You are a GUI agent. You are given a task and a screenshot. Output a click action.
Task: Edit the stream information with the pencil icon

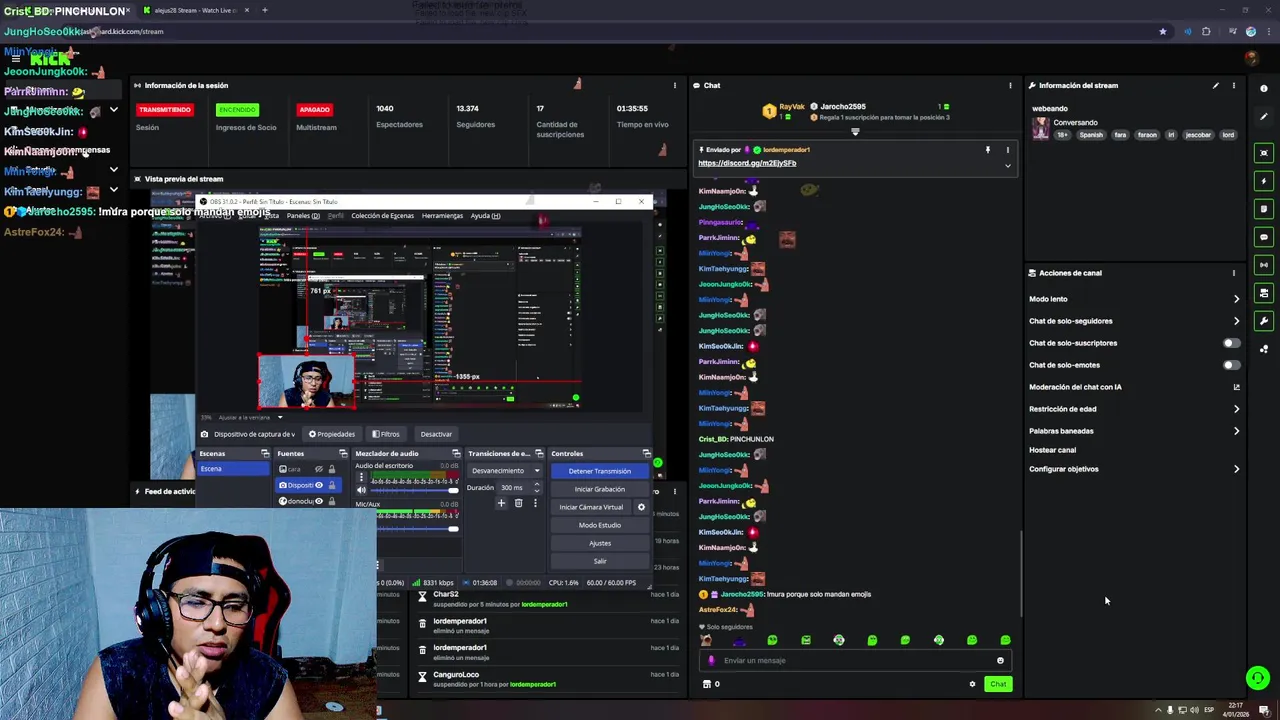pyautogui.click(x=1216, y=85)
